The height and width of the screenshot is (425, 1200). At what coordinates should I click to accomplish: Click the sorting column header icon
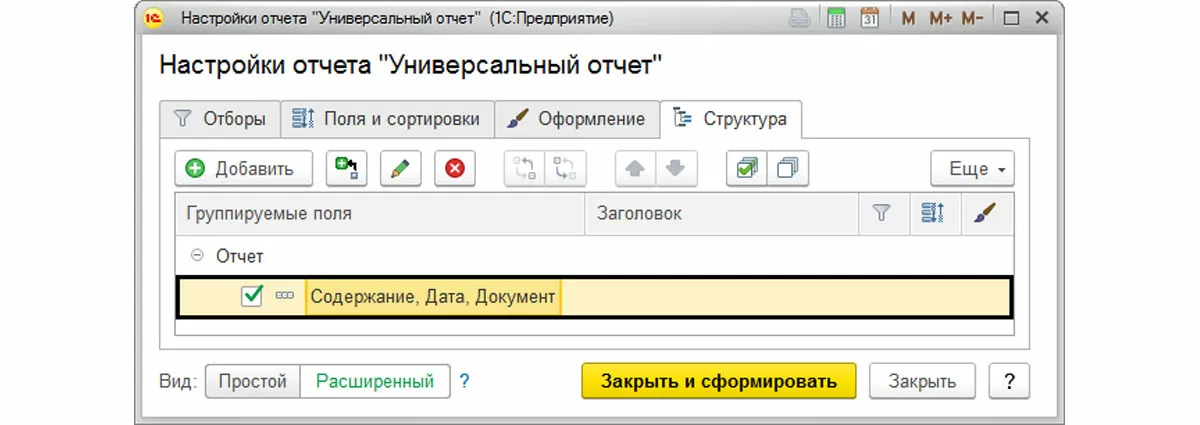(933, 213)
